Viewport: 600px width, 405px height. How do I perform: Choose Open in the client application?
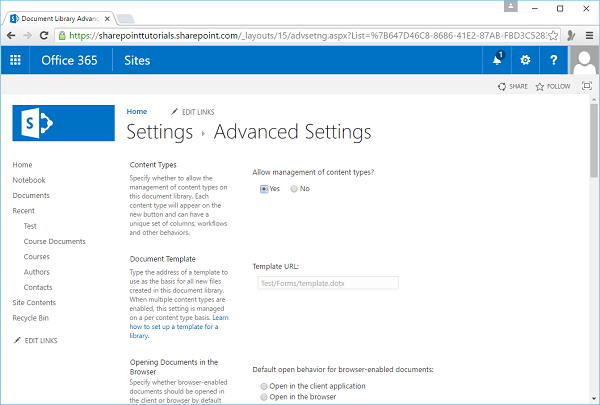point(264,386)
